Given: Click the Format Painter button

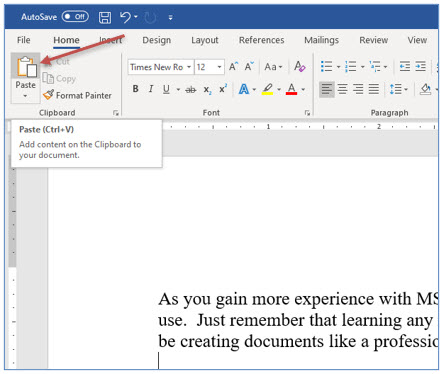Looking at the screenshot, I should pyautogui.click(x=77, y=95).
